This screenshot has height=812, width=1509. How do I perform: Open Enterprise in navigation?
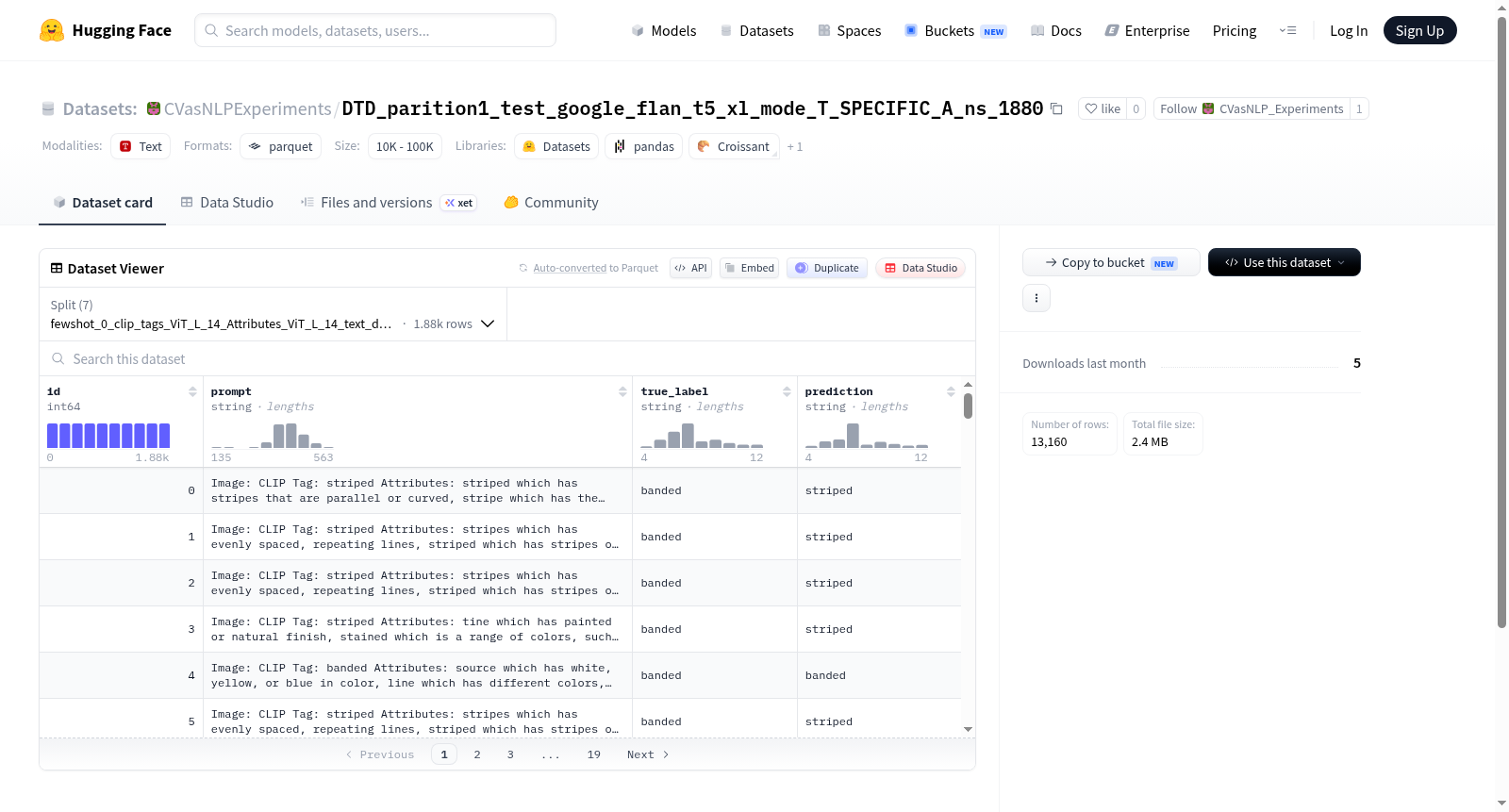1147,31
